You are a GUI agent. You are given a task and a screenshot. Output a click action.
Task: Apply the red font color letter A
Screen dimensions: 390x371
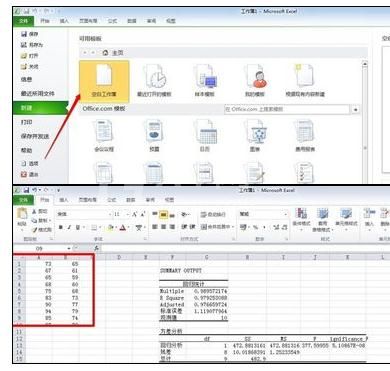(123, 228)
